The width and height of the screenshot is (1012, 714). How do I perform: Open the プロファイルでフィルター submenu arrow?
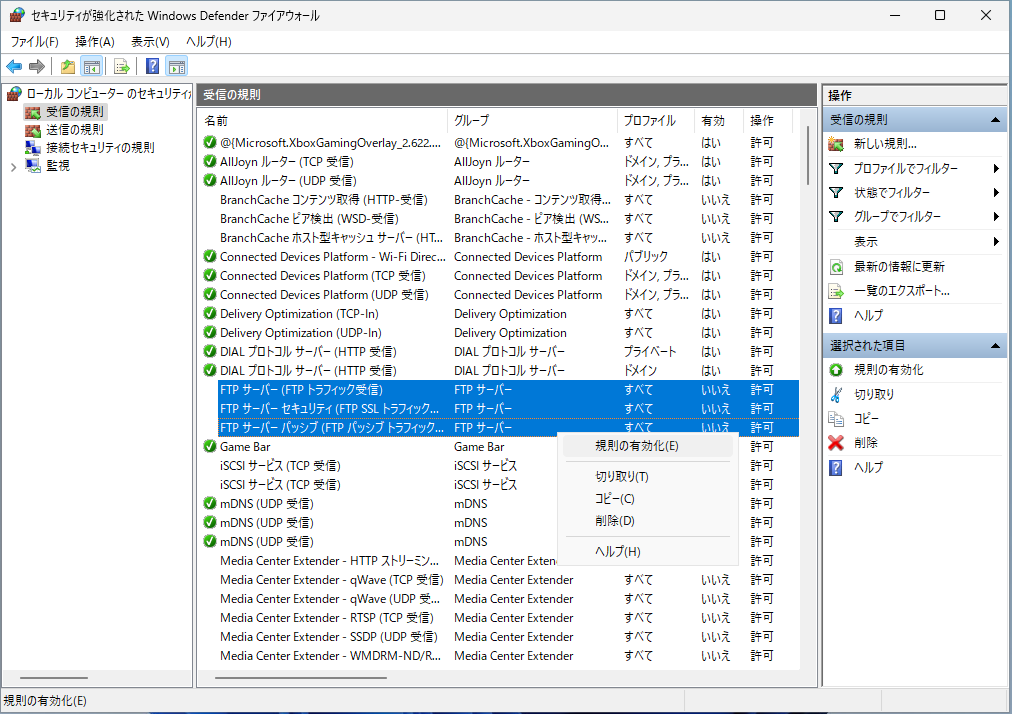[997, 168]
